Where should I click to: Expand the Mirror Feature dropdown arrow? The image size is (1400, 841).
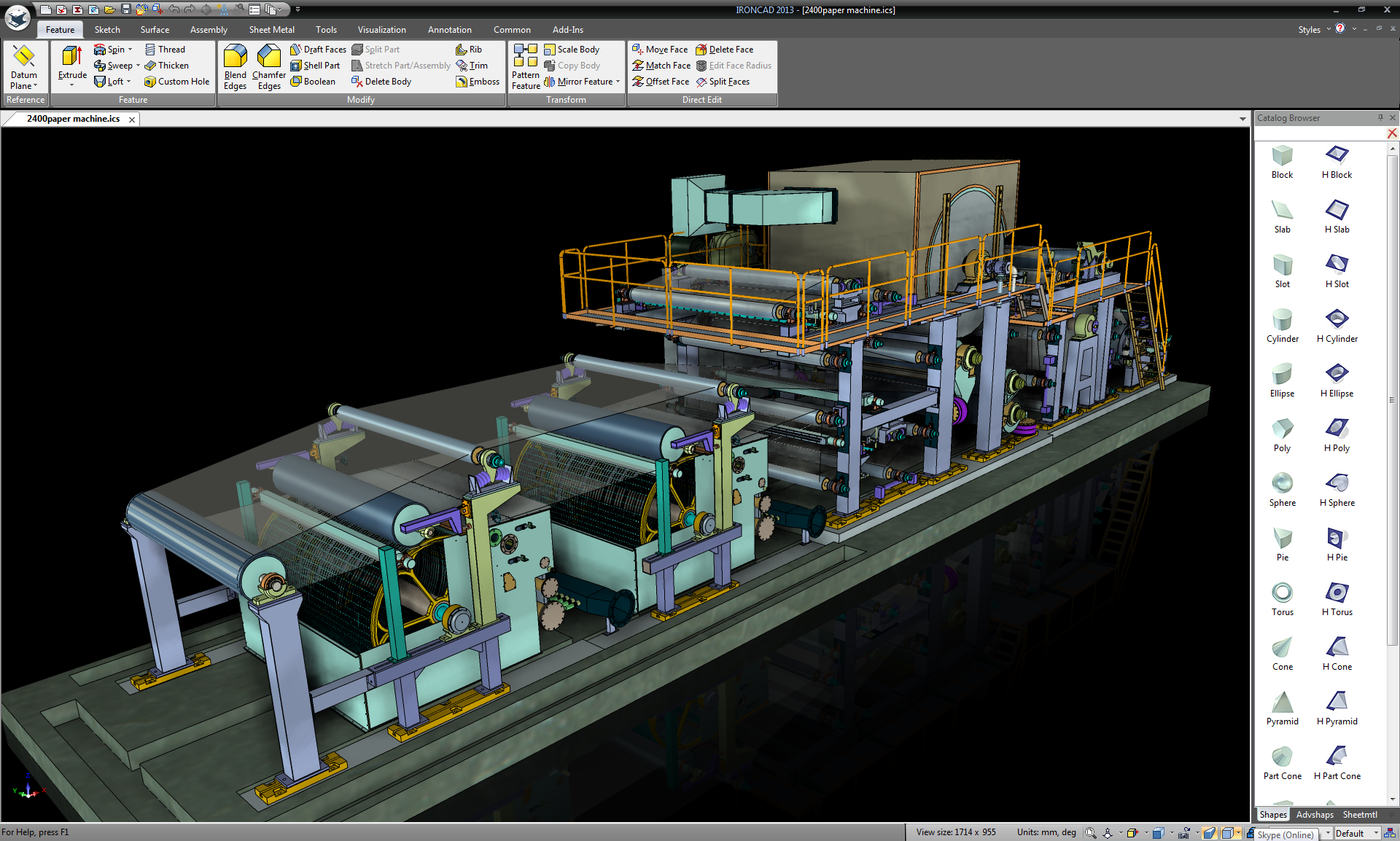[618, 82]
